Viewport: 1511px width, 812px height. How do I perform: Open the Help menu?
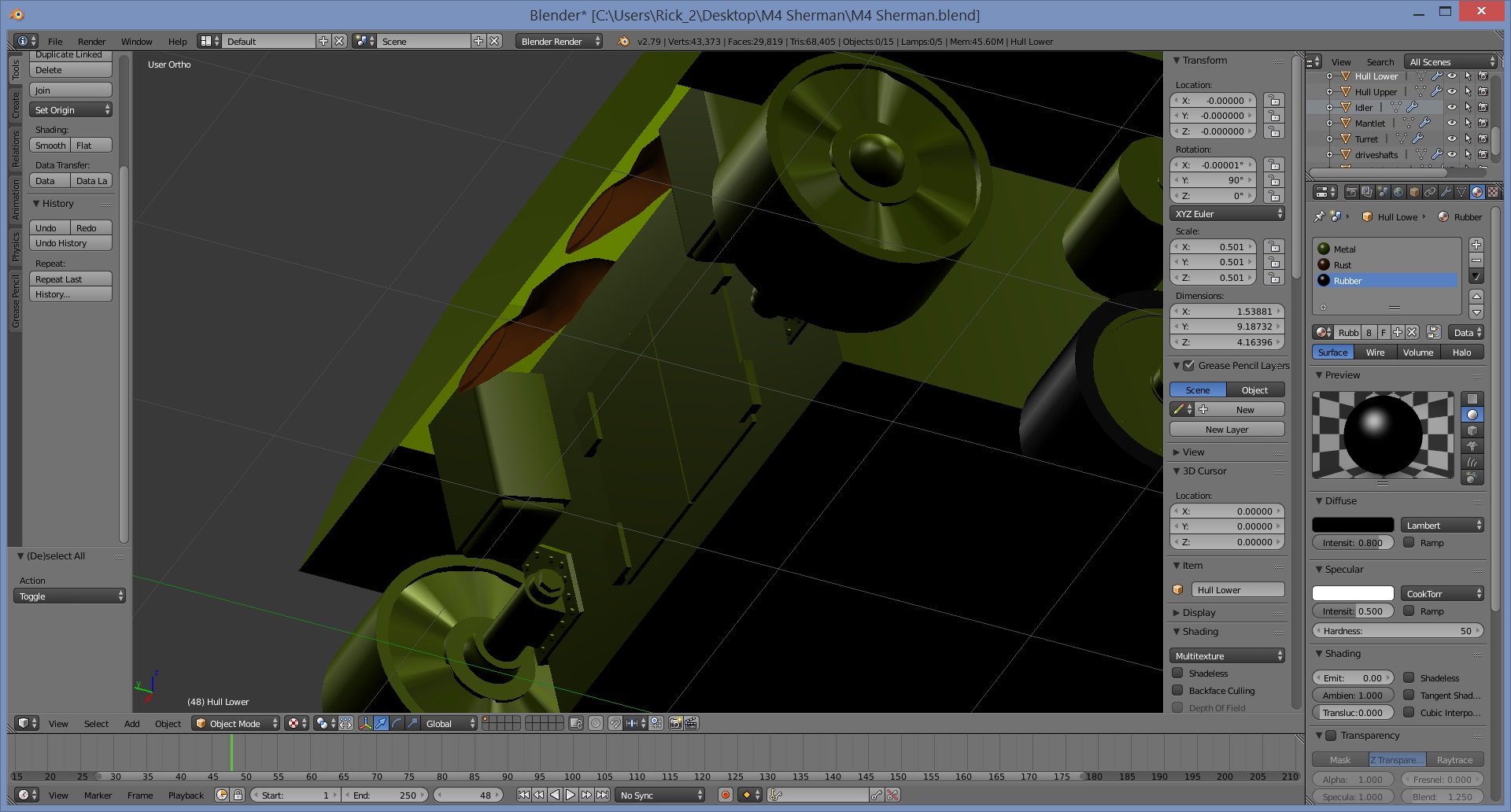(177, 41)
